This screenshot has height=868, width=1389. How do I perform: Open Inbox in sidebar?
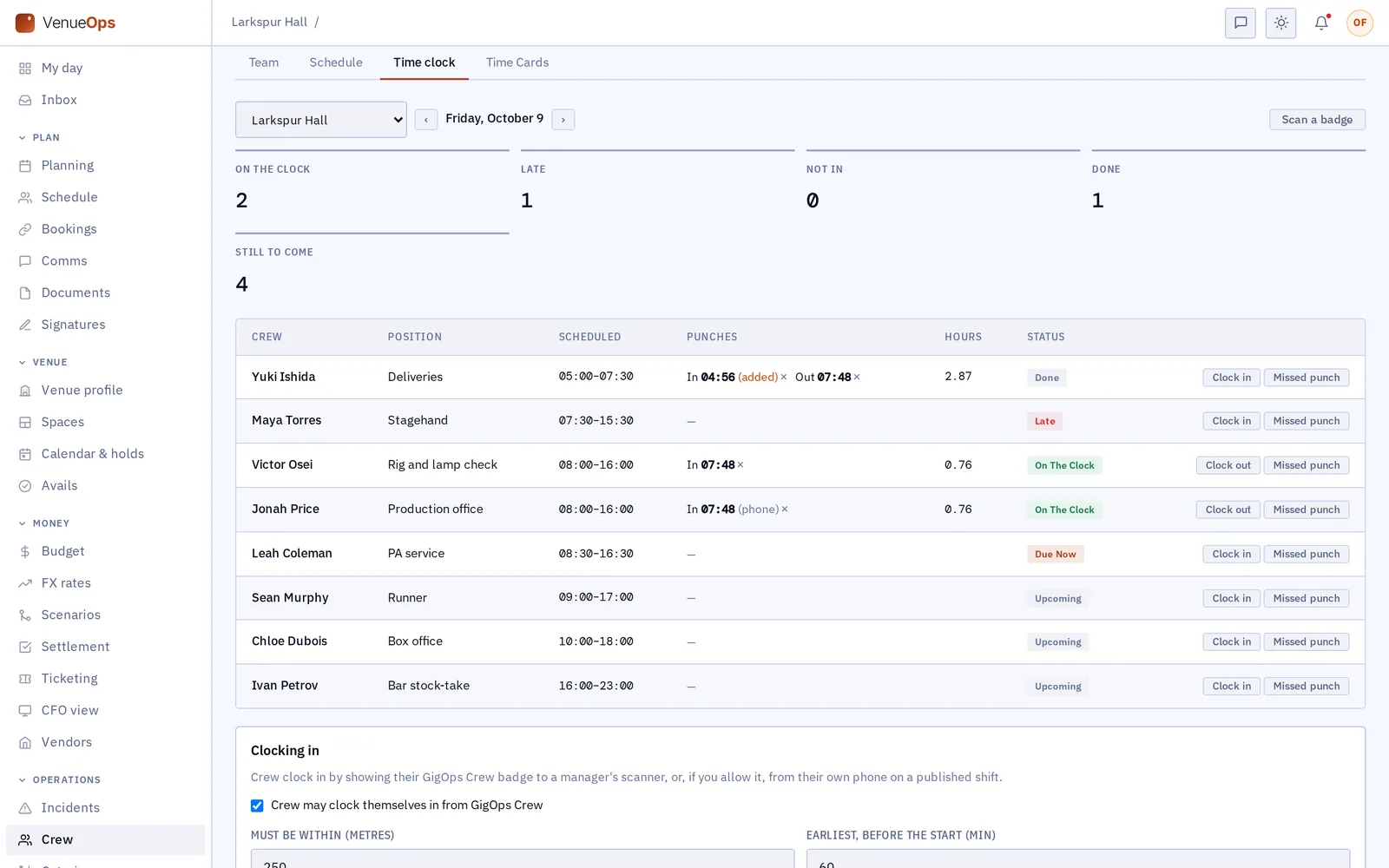[105, 100]
